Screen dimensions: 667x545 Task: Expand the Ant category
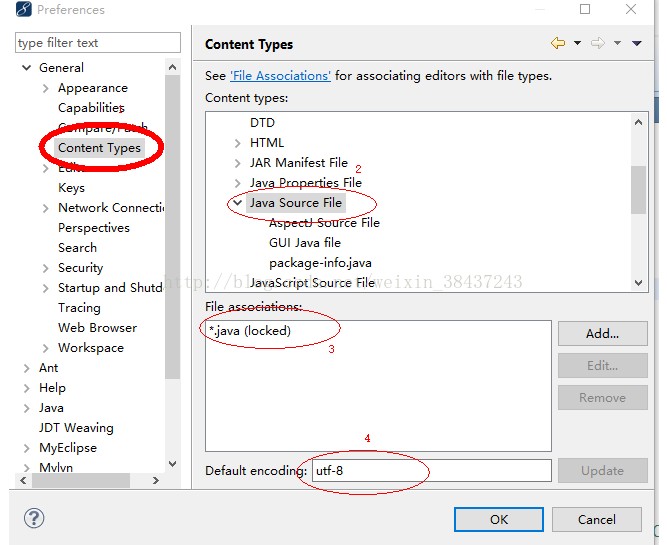pyautogui.click(x=26, y=368)
